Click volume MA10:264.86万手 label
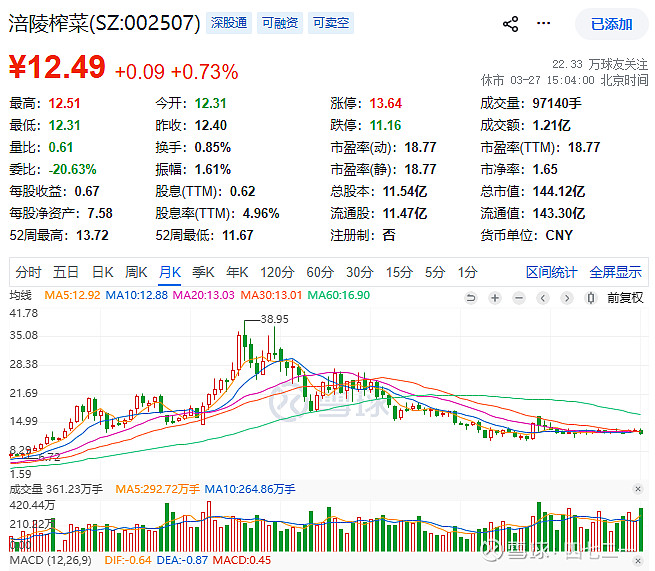Viewport: 655px width, 571px height. [250, 489]
